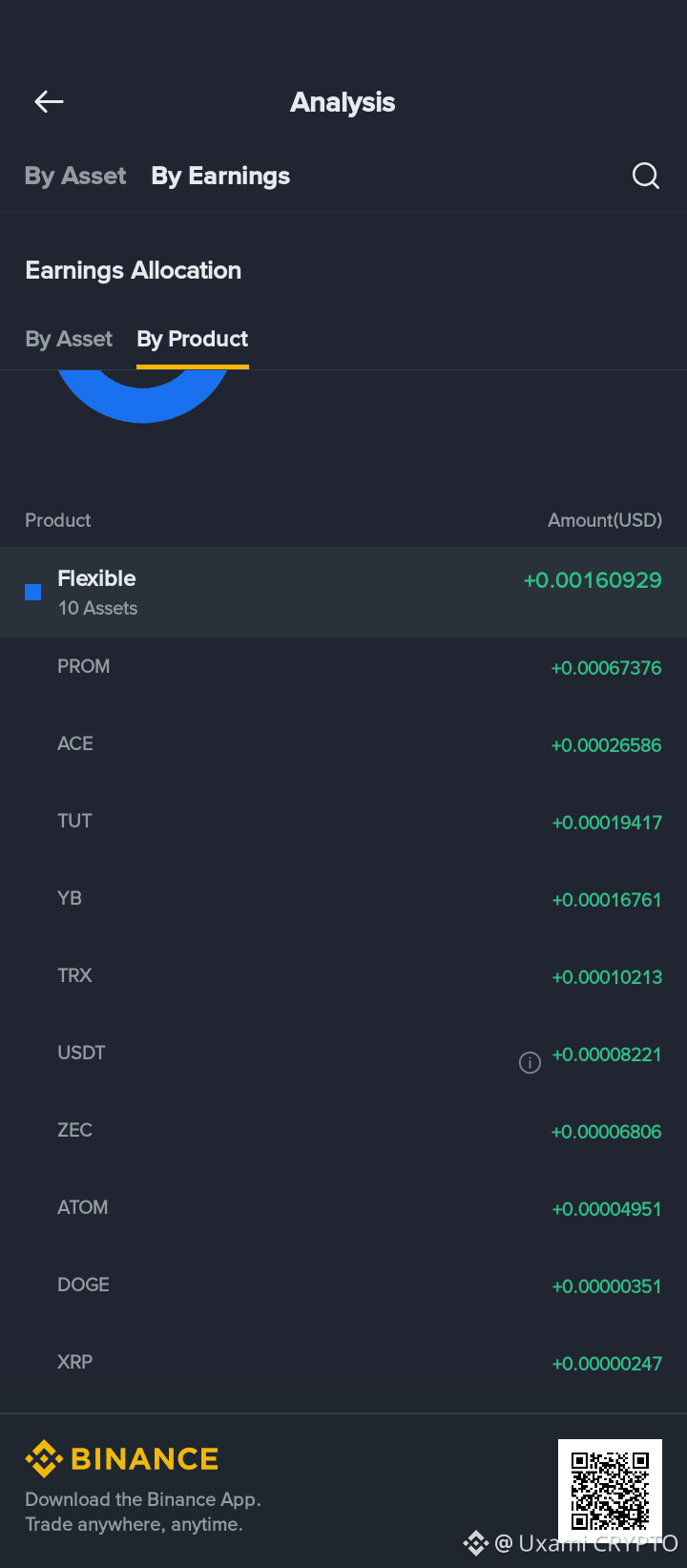Click the blue Flexible color square

pos(32,593)
